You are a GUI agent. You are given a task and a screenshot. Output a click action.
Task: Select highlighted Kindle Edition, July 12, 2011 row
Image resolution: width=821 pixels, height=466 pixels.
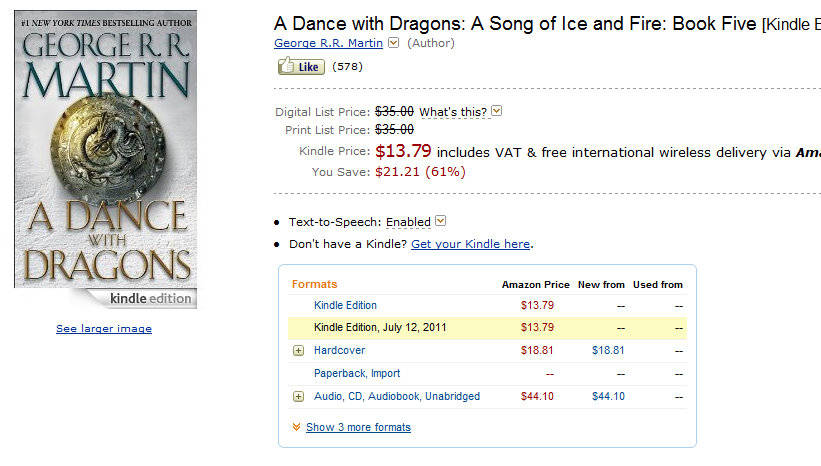click(x=487, y=328)
